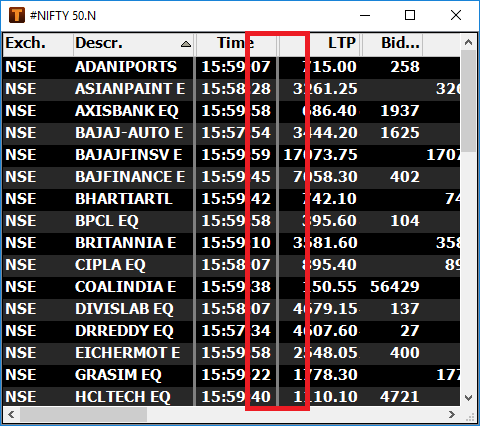Click LTP value 17073.75
Image resolution: width=480 pixels, height=426 pixels.
320,155
